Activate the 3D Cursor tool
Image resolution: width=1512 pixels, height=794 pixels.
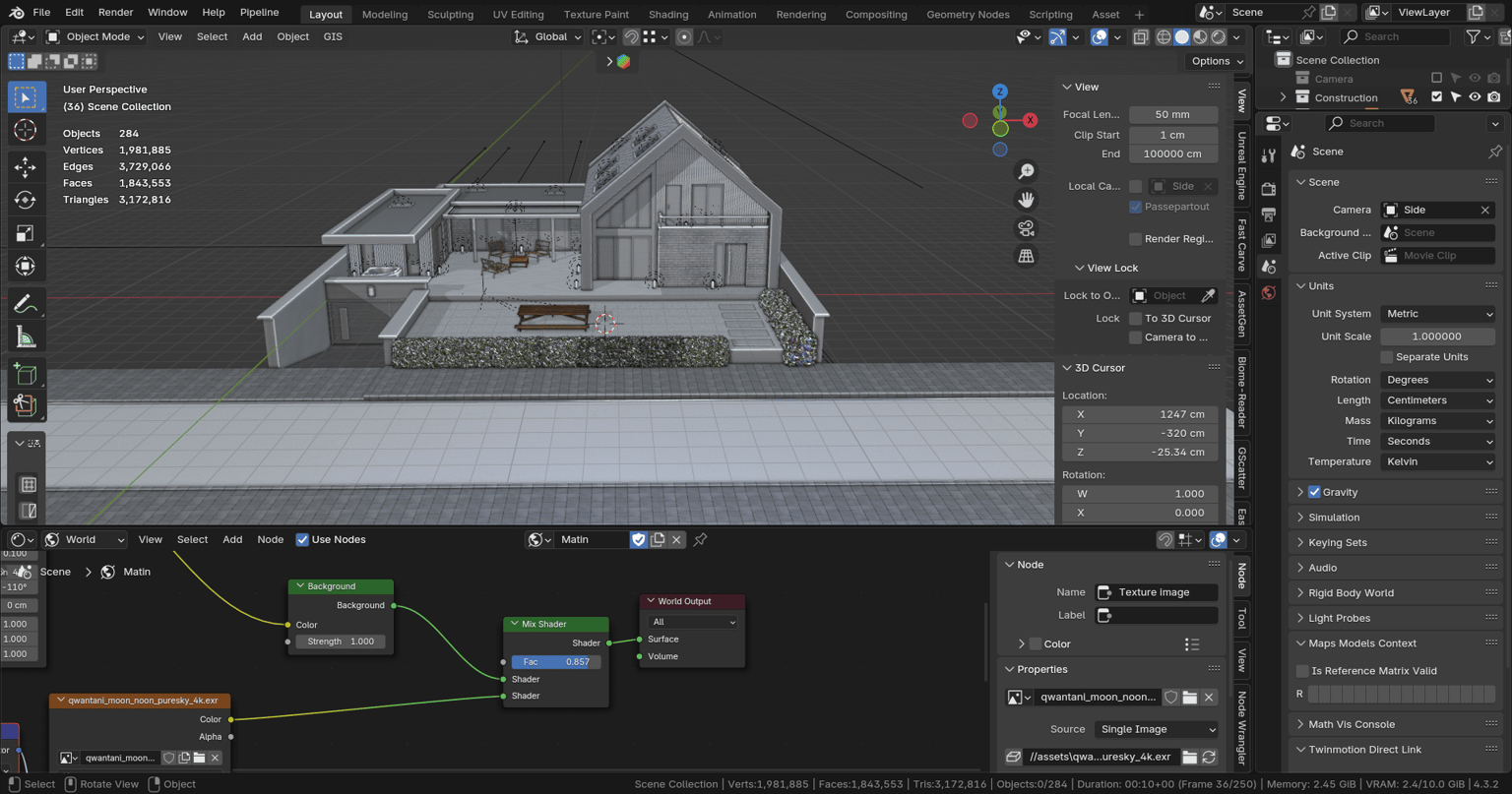[26, 130]
